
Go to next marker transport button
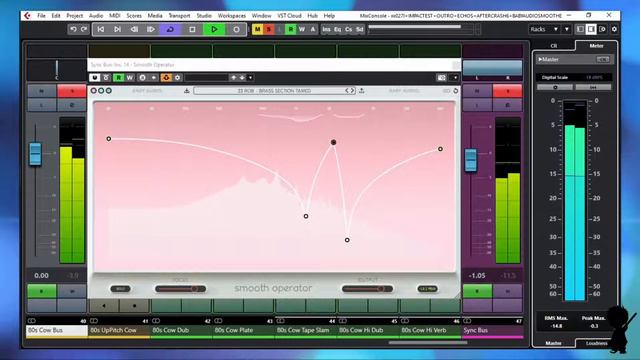coord(118,29)
